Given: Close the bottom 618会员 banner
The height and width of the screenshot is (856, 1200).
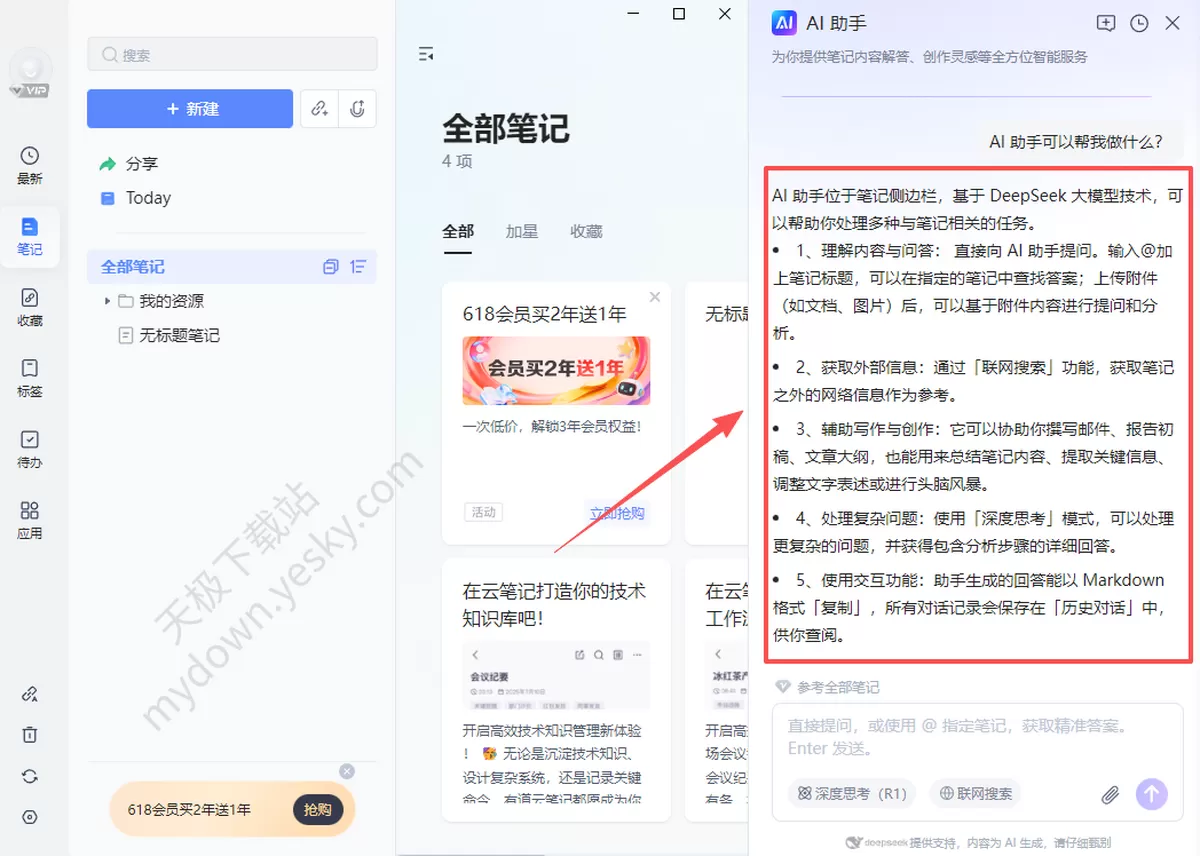Looking at the screenshot, I should click(x=347, y=771).
